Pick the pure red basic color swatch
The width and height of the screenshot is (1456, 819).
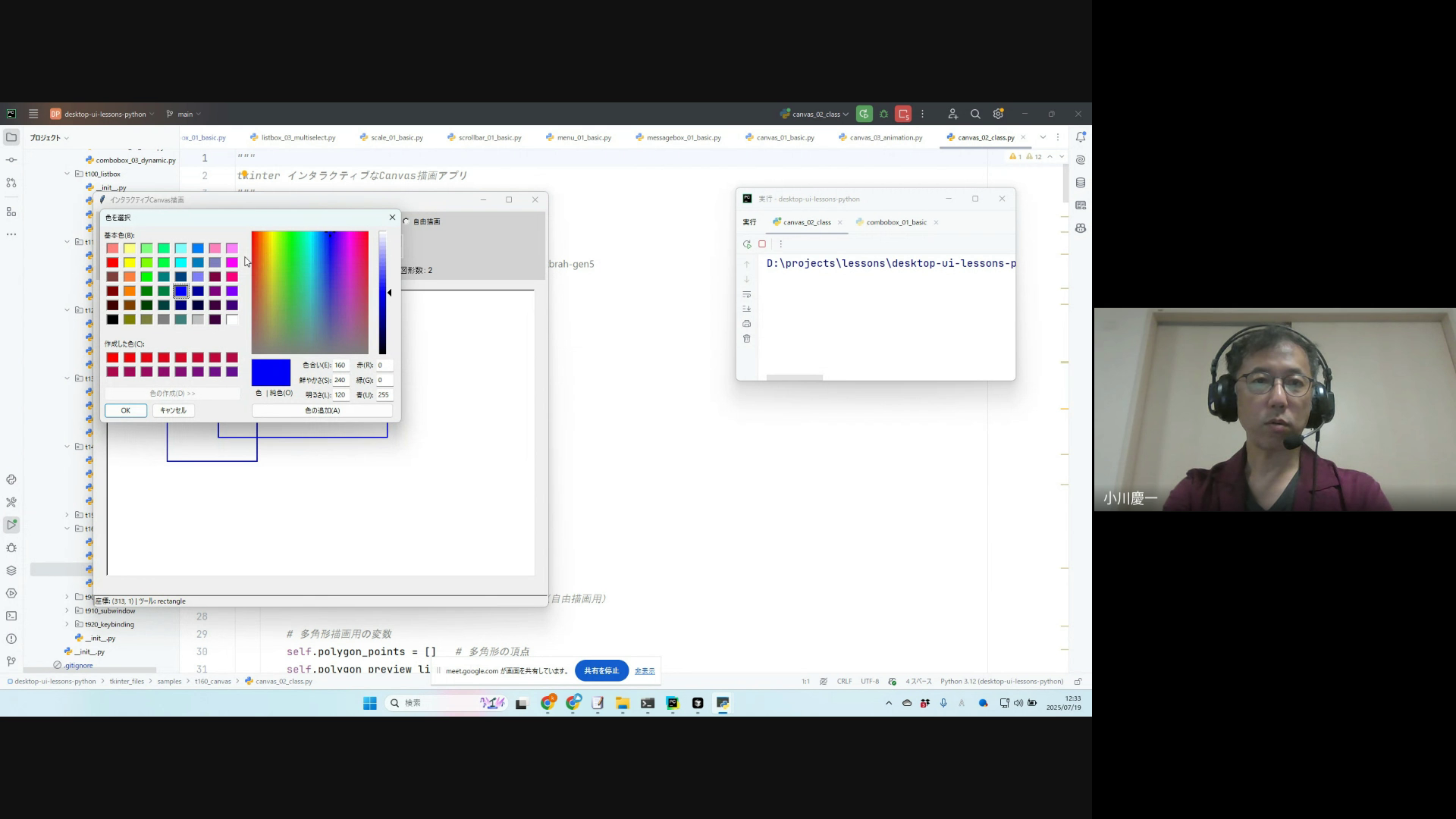coord(112,262)
